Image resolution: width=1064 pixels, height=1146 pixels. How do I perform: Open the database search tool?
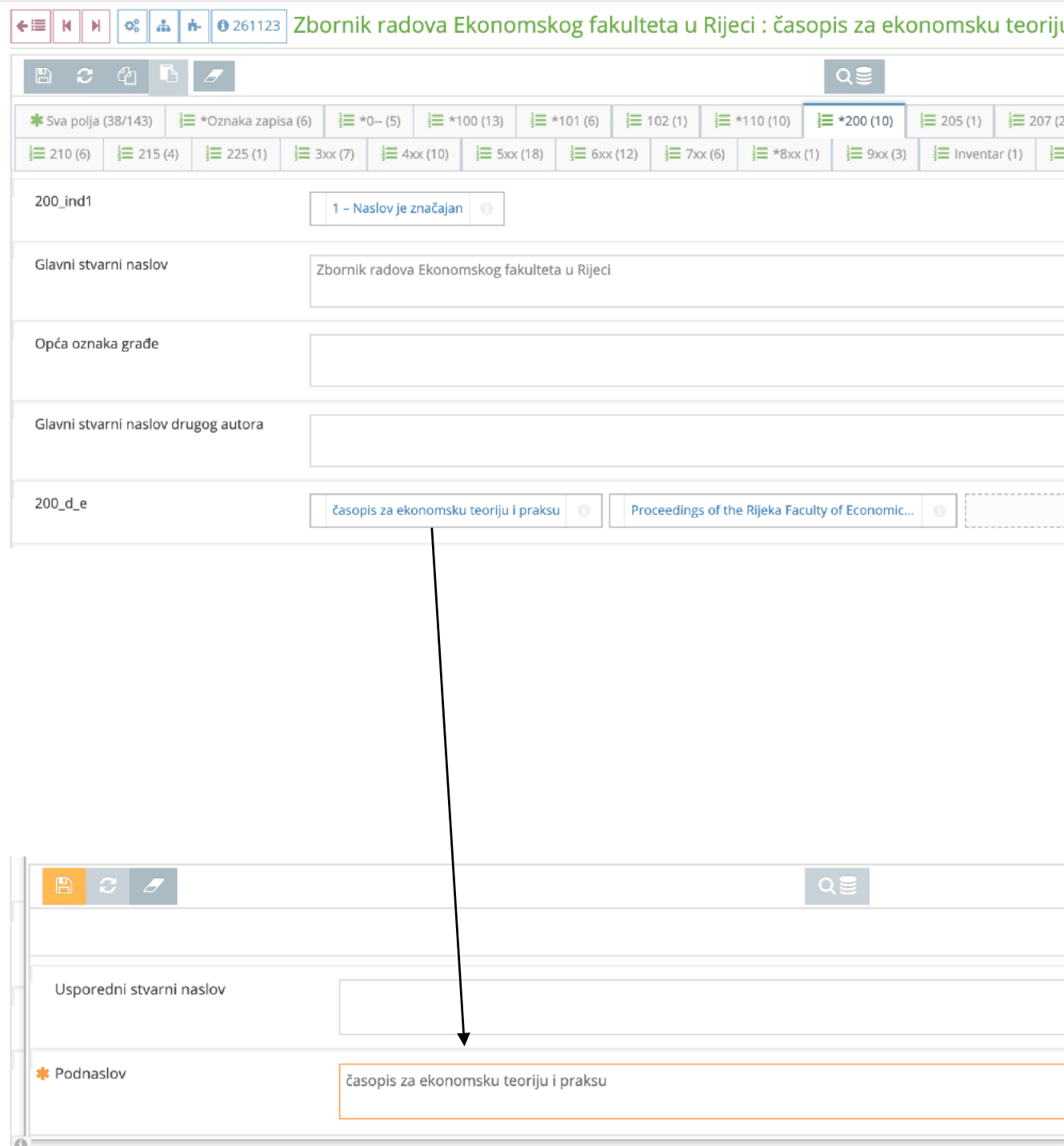tap(854, 77)
